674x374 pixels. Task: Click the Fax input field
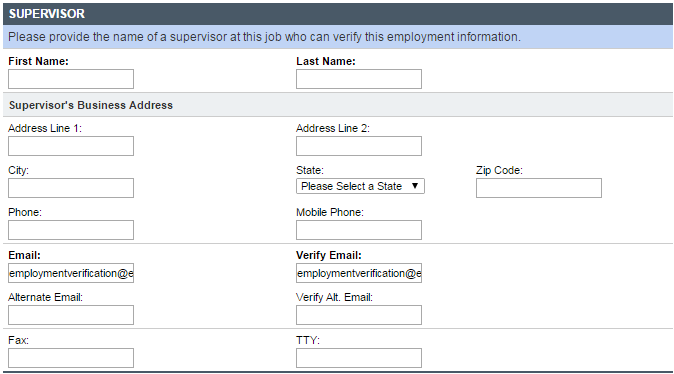point(71,358)
